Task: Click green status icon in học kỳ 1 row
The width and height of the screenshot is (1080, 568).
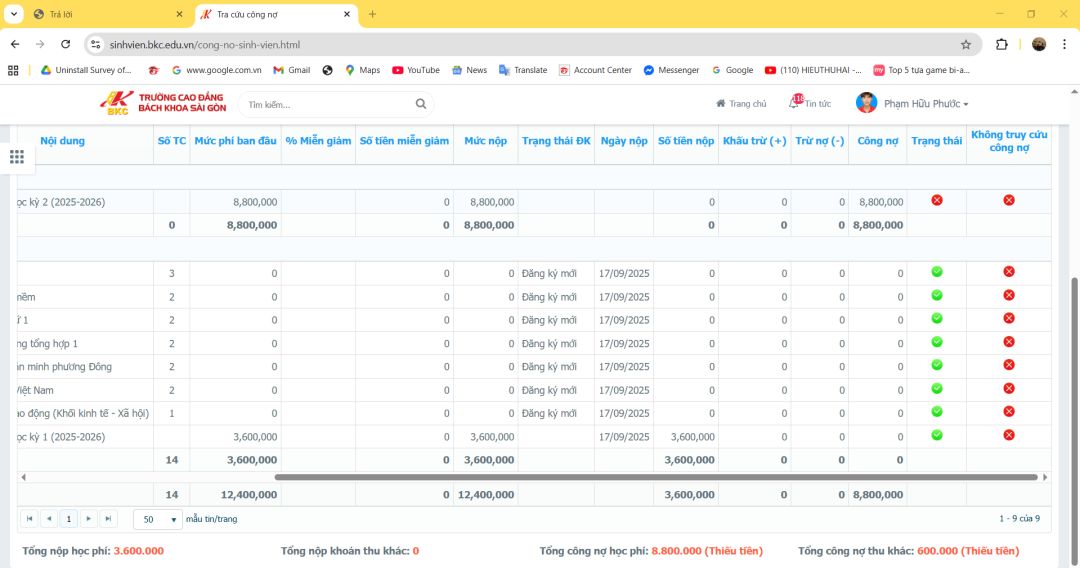Action: point(937,435)
